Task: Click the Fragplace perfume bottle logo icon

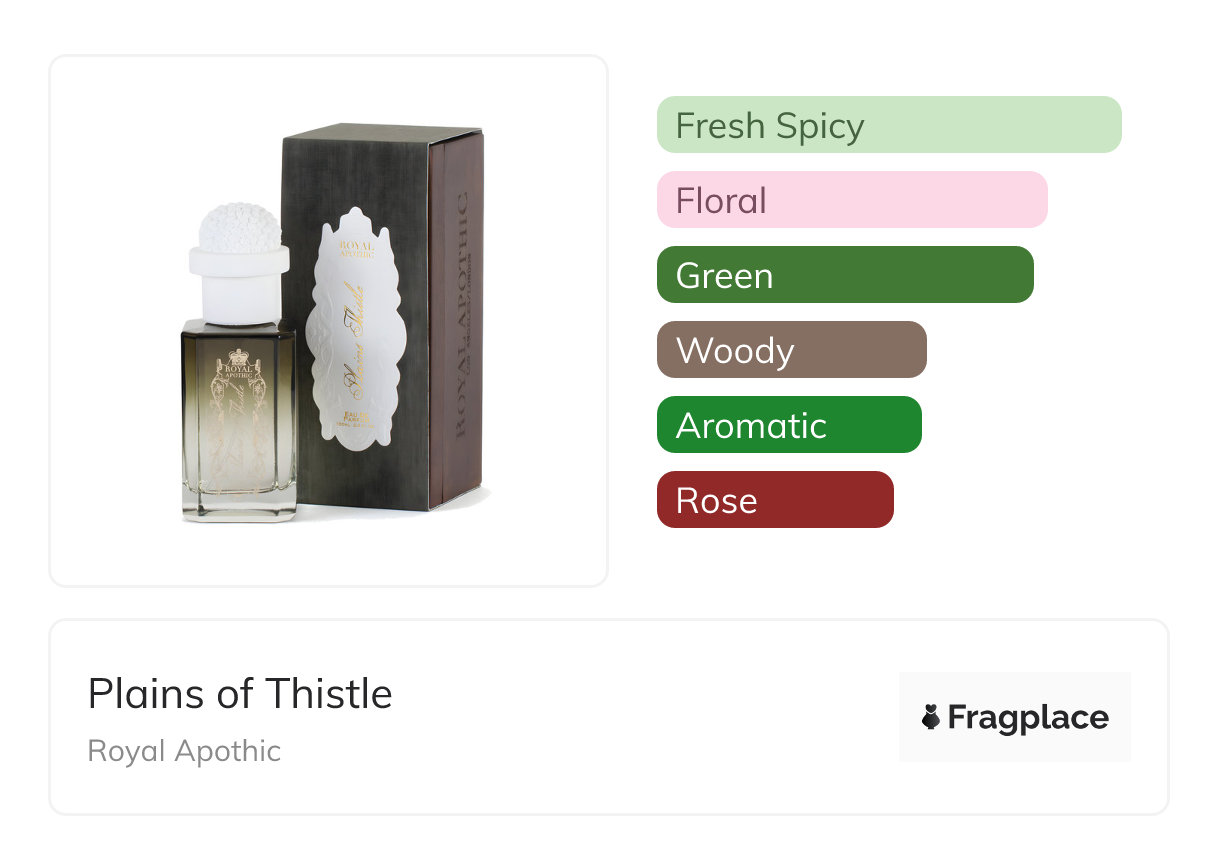Action: pos(931,717)
